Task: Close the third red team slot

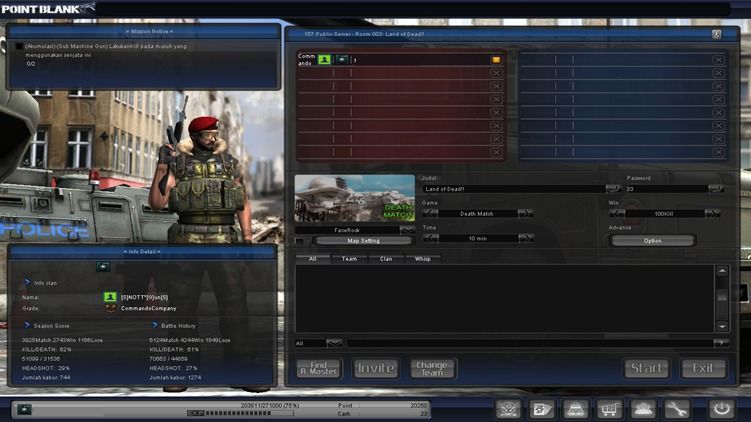Action: pos(496,86)
